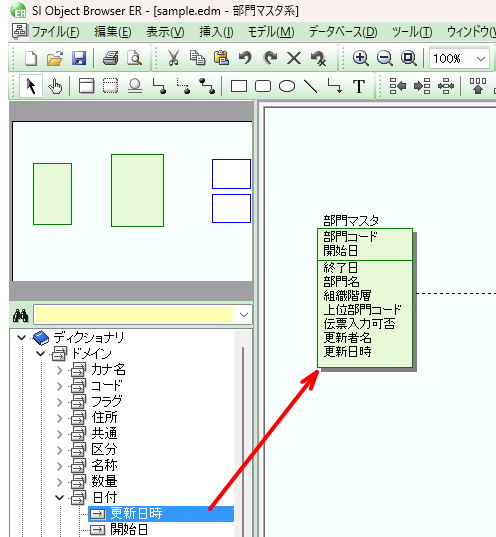The image size is (496, 537).
Task: Click the Align Top icon
Action: tap(478, 86)
